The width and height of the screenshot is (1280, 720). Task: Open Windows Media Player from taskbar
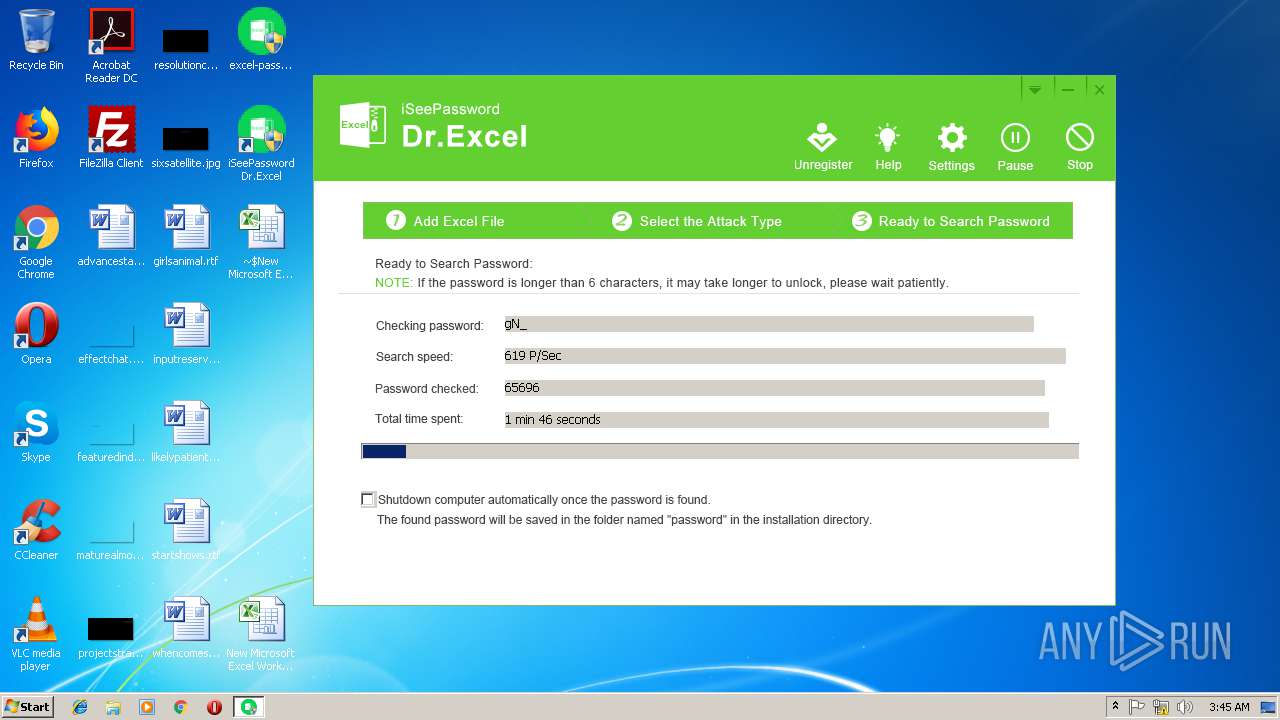[147, 707]
